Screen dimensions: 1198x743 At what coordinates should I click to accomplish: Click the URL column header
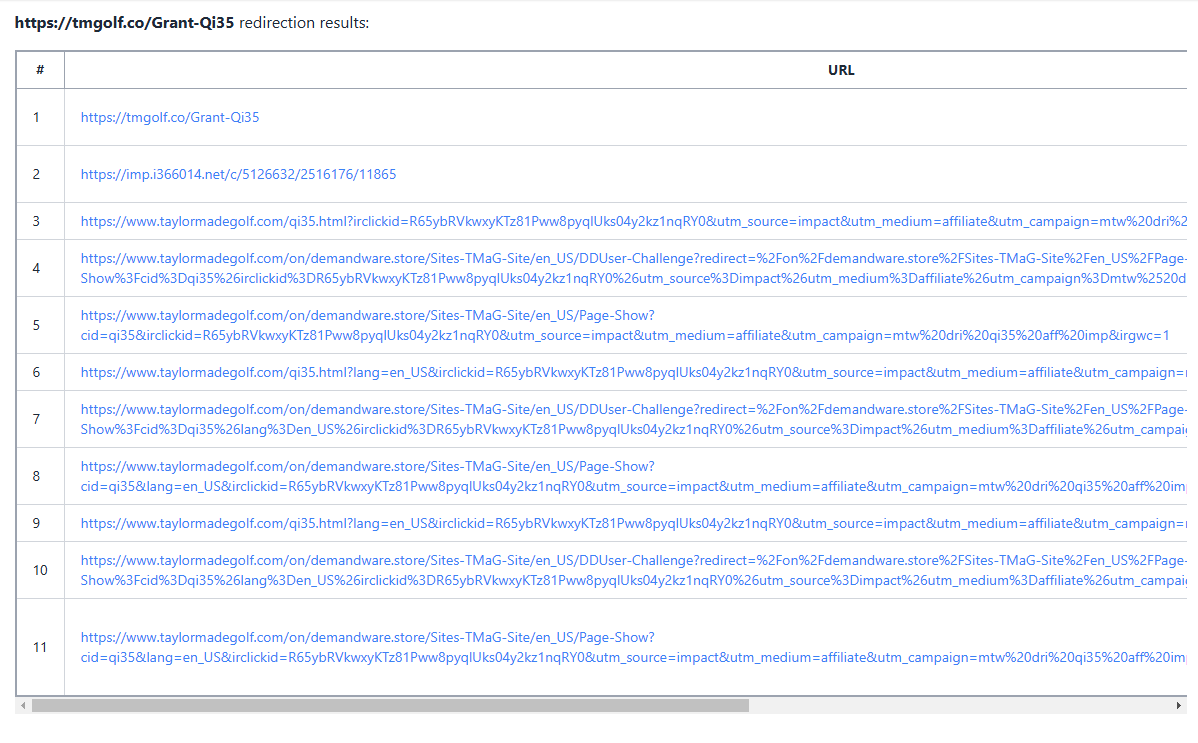pos(841,70)
